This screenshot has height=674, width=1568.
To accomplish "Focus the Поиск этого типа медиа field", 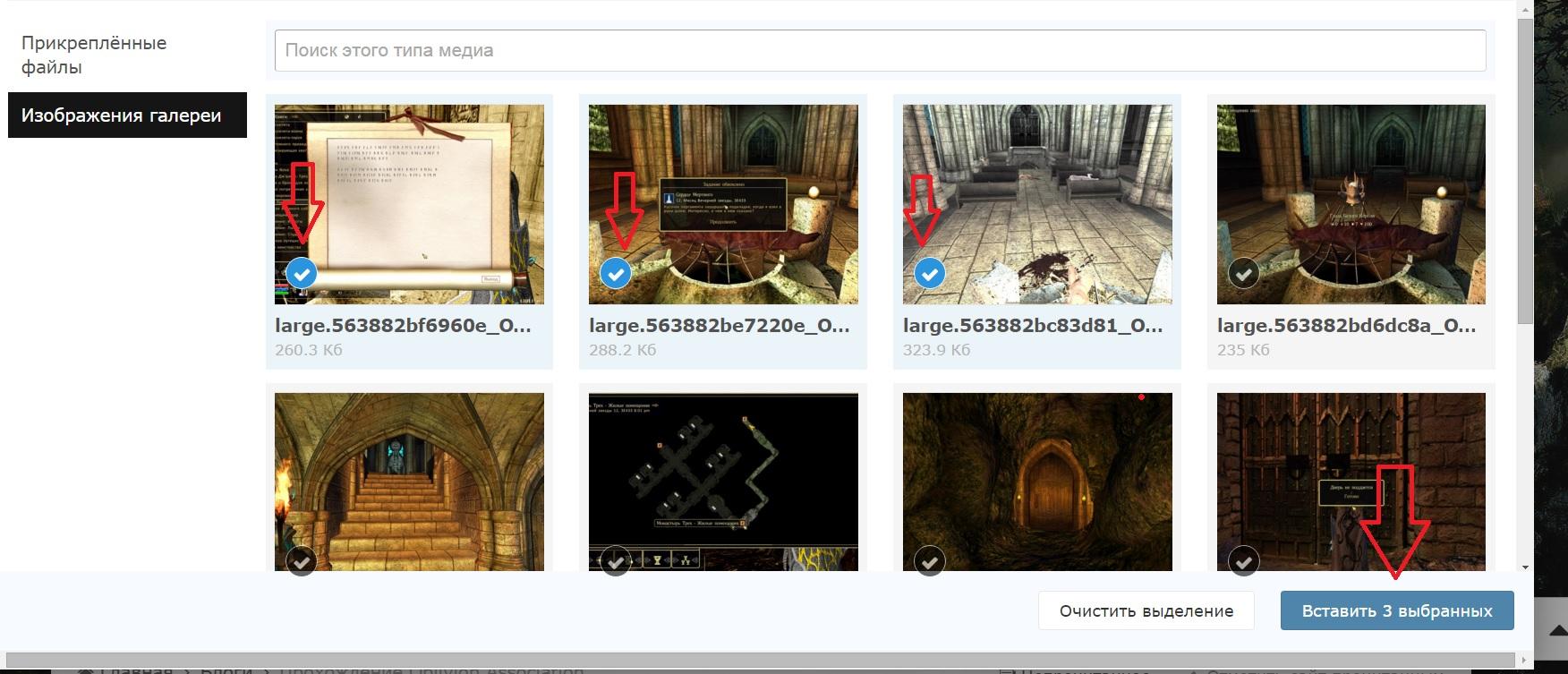I will (880, 51).
